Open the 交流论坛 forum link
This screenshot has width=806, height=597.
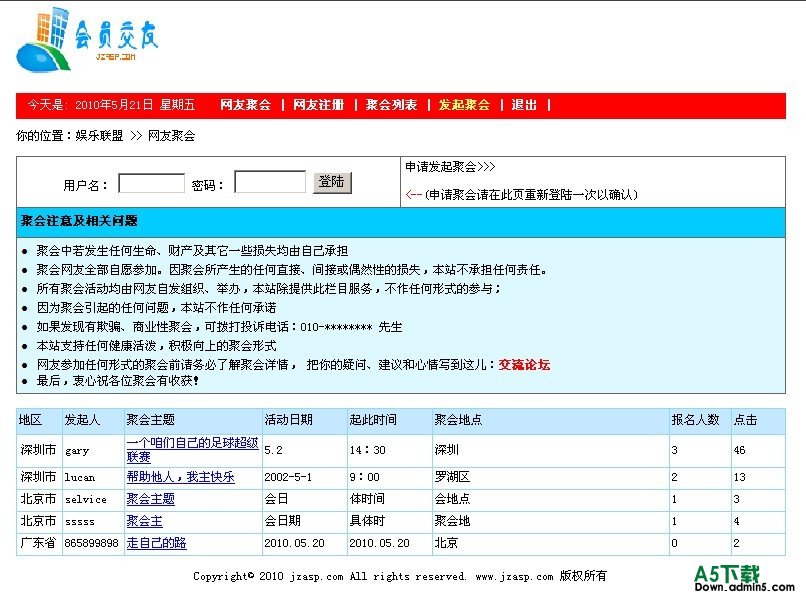(524, 365)
